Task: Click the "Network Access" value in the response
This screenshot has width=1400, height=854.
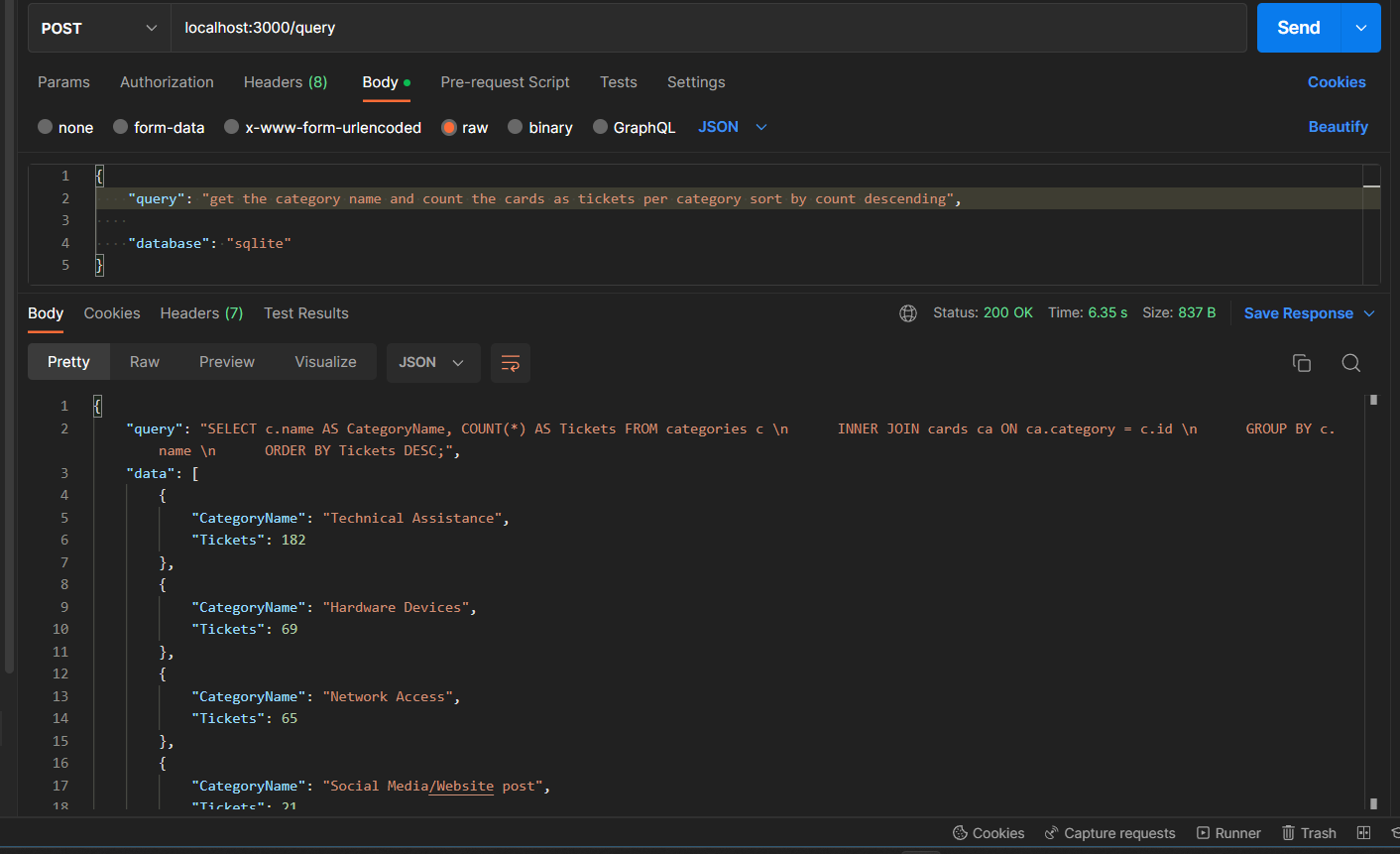Action: point(388,696)
